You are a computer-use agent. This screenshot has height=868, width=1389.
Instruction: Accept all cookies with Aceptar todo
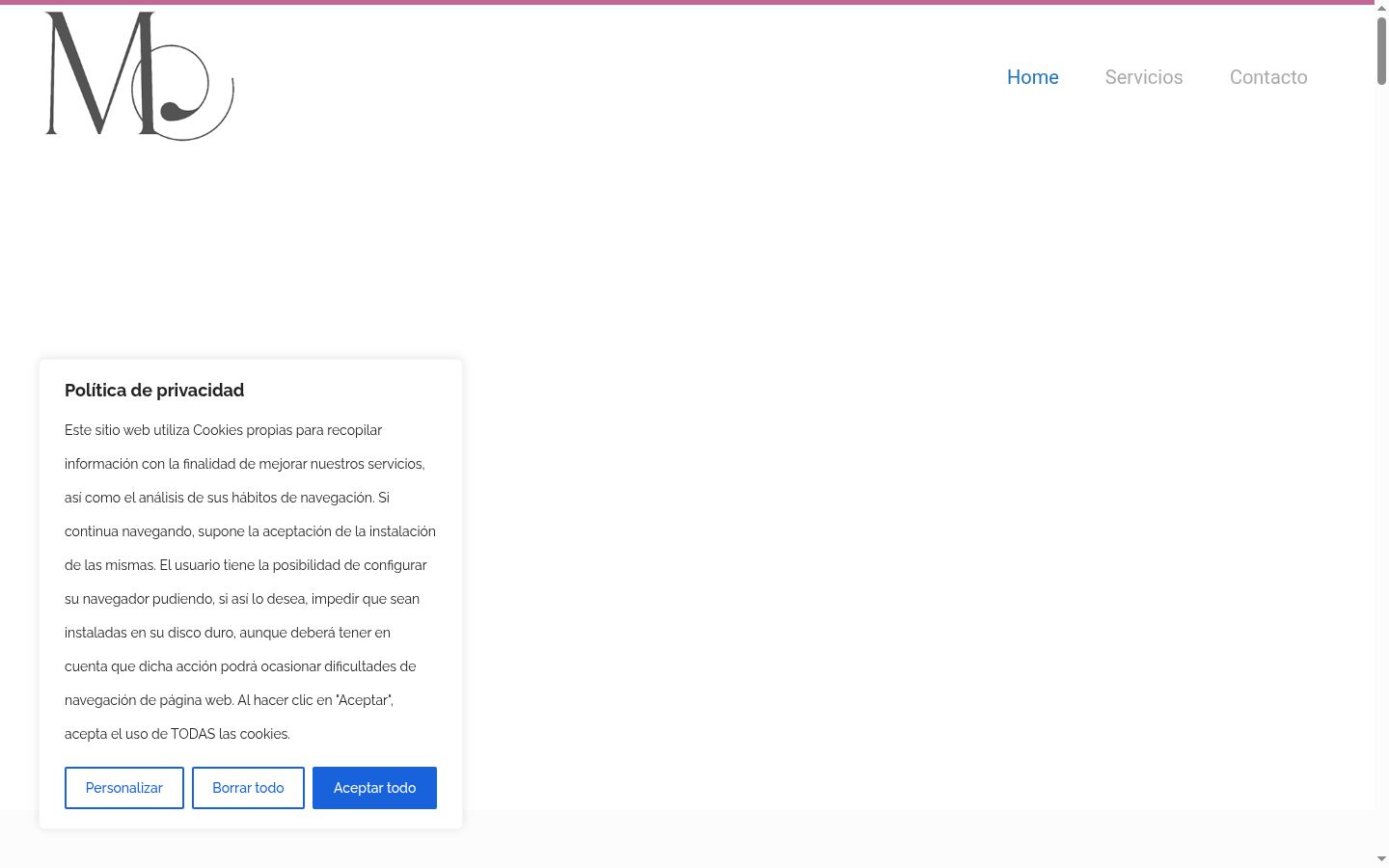[x=374, y=788]
